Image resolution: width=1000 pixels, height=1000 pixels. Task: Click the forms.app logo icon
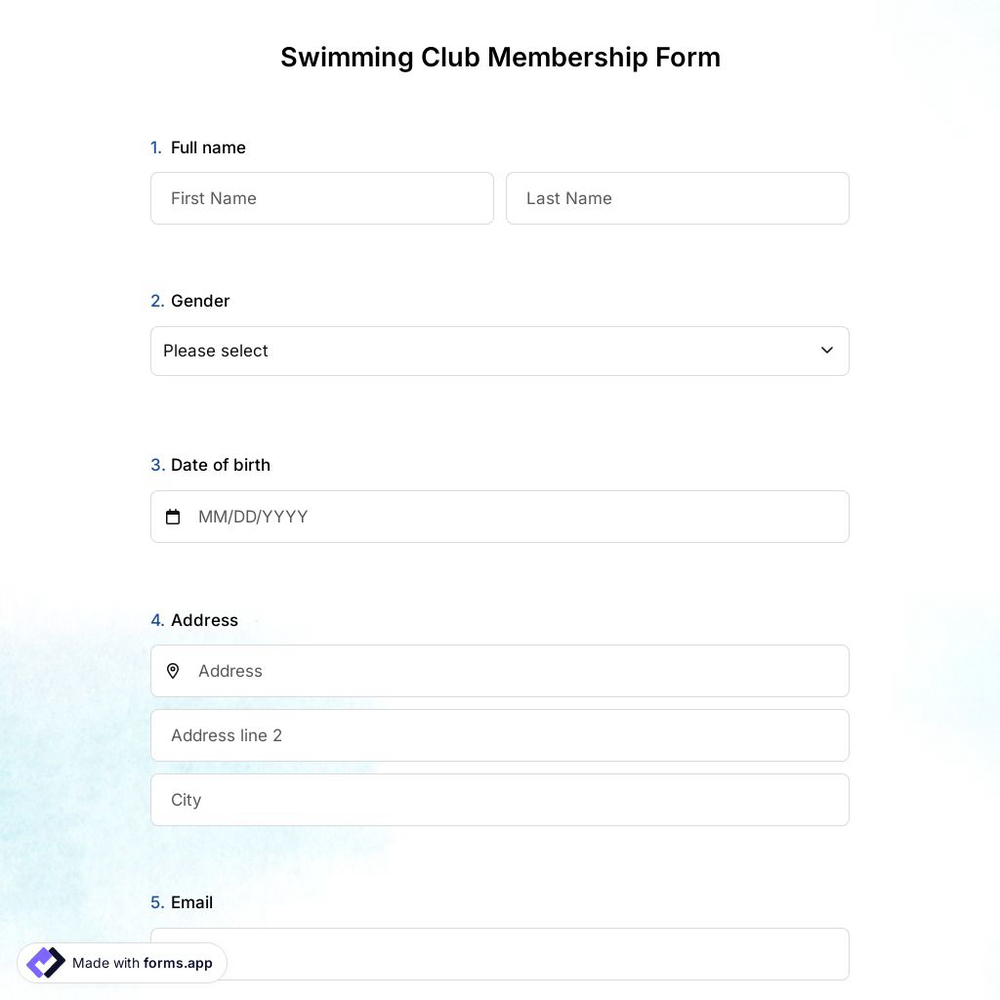[45, 962]
